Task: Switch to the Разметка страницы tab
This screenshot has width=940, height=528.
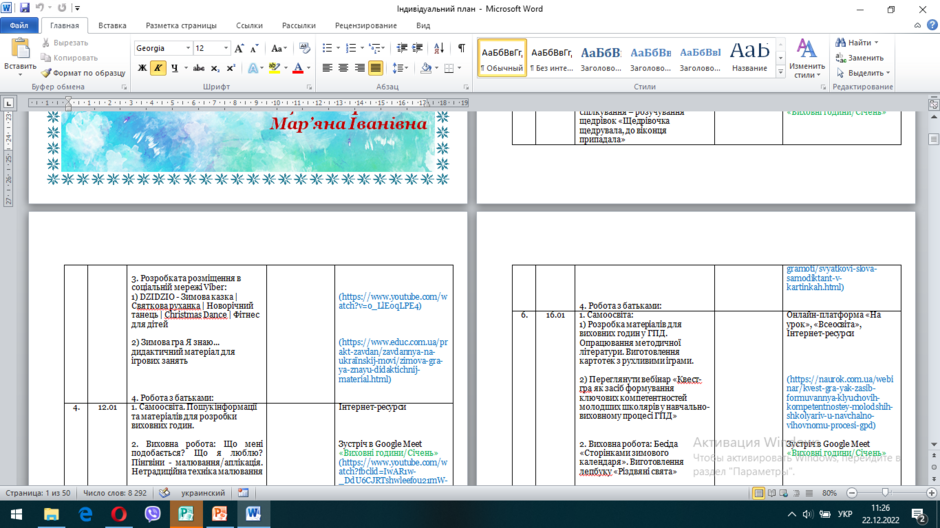Action: pos(181,26)
